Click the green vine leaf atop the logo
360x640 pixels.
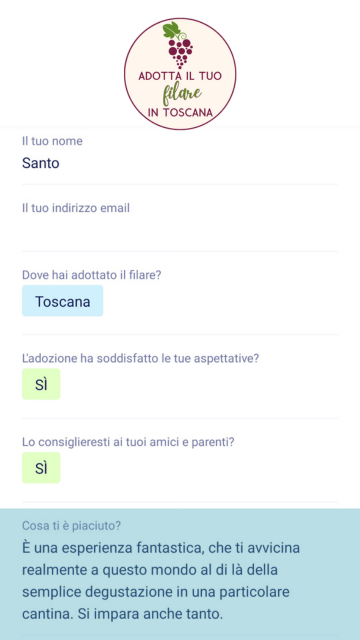(171, 30)
